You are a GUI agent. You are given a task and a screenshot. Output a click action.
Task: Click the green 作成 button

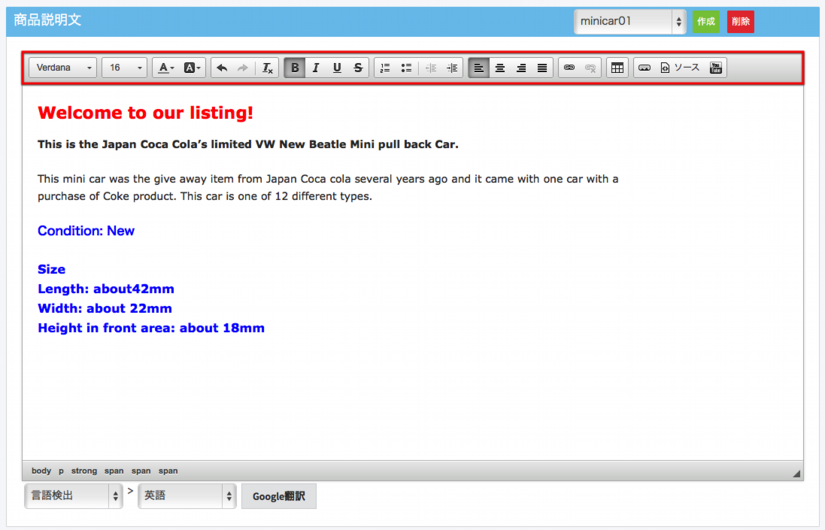tap(706, 21)
